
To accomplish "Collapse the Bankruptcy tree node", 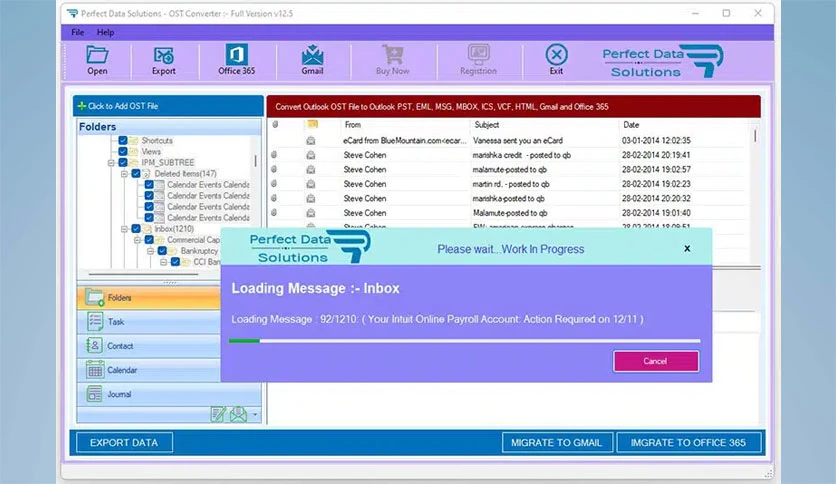I will click(x=150, y=251).
